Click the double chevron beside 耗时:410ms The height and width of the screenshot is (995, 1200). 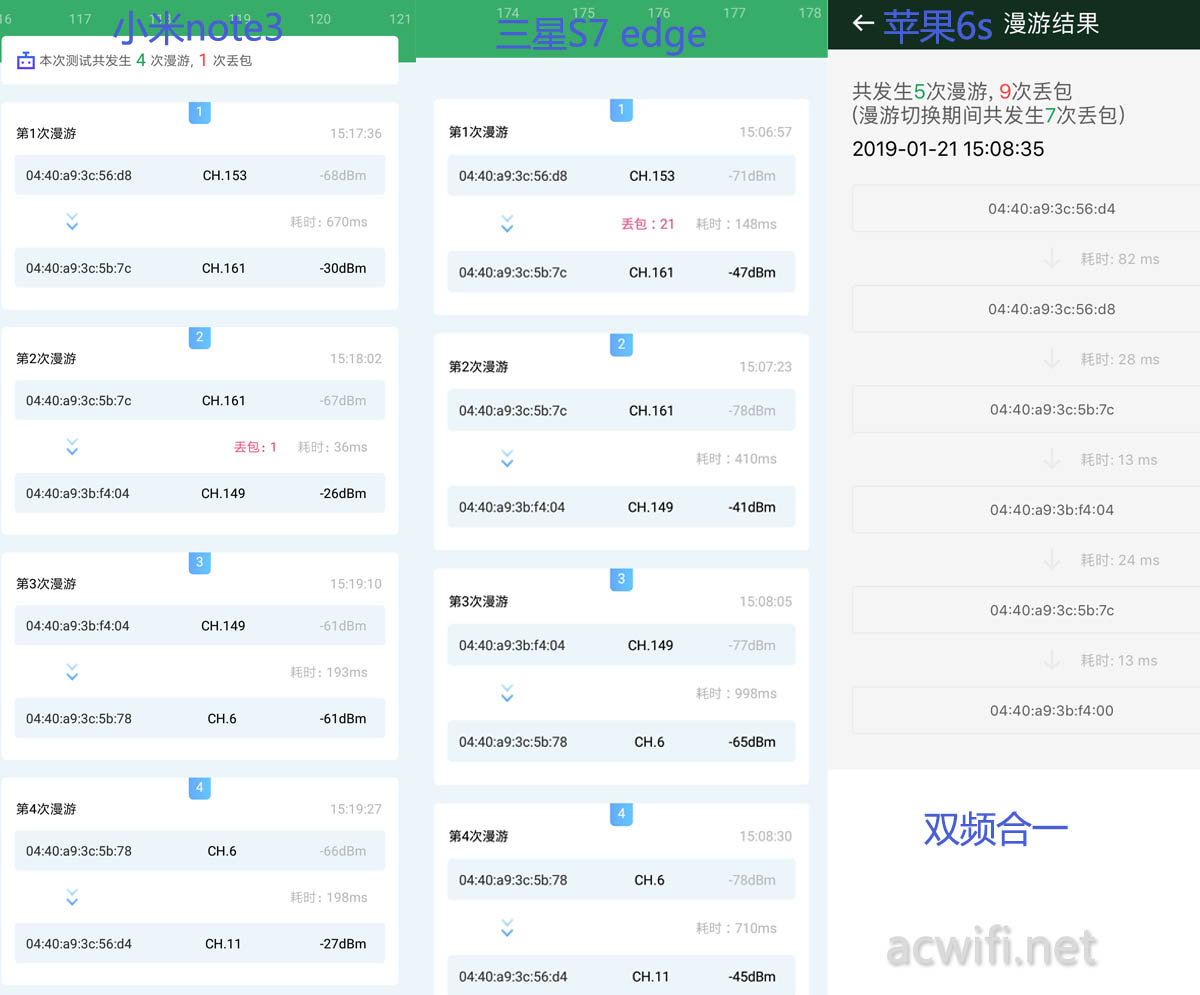tap(507, 459)
